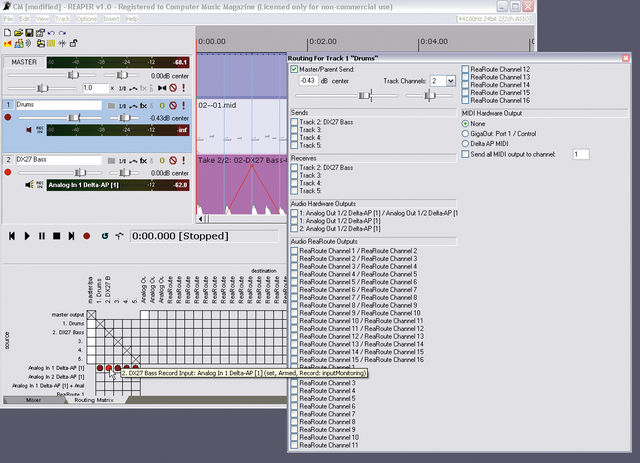Toggle snap icon in the toolbar

pyautogui.click(x=62, y=43)
